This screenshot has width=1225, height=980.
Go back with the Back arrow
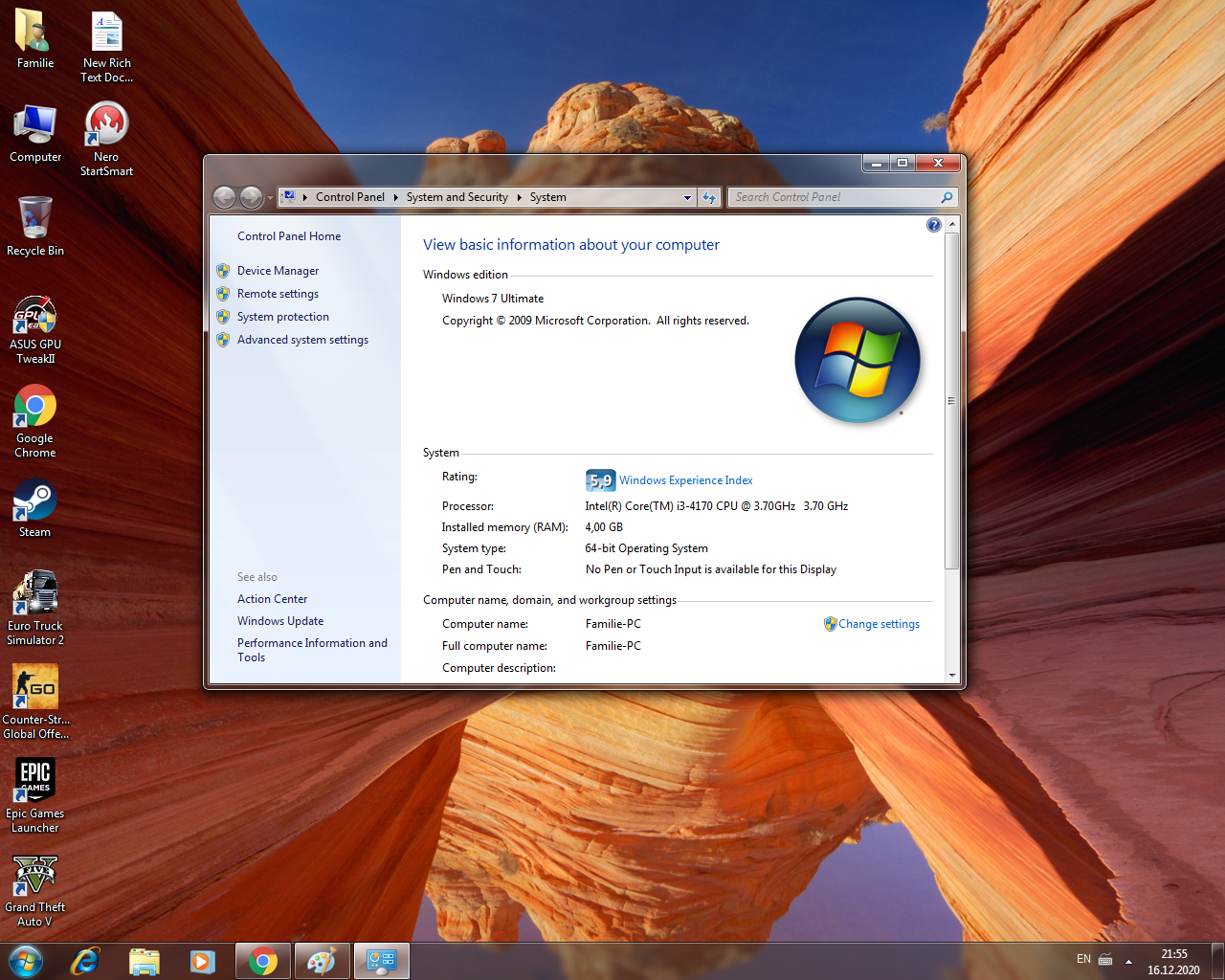[224, 197]
